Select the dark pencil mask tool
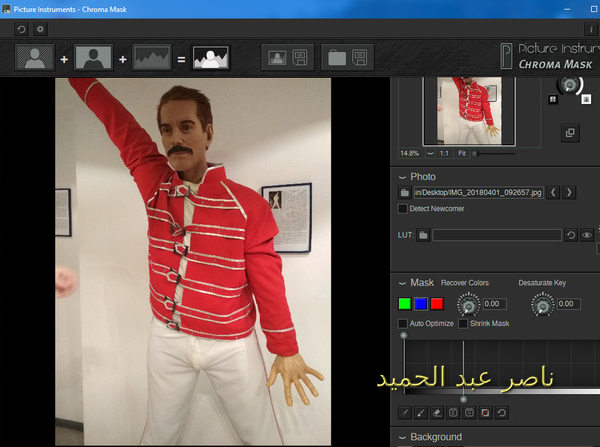This screenshot has width=600, height=447. point(404,413)
